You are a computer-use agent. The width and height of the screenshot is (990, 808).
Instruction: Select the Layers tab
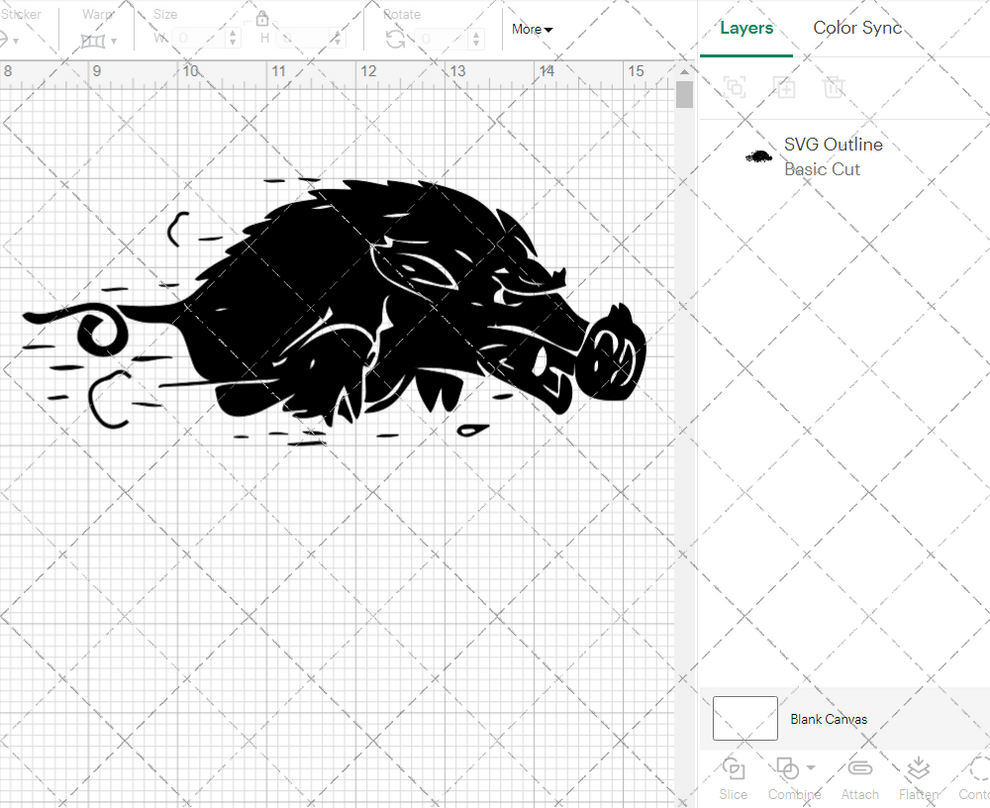tap(746, 28)
